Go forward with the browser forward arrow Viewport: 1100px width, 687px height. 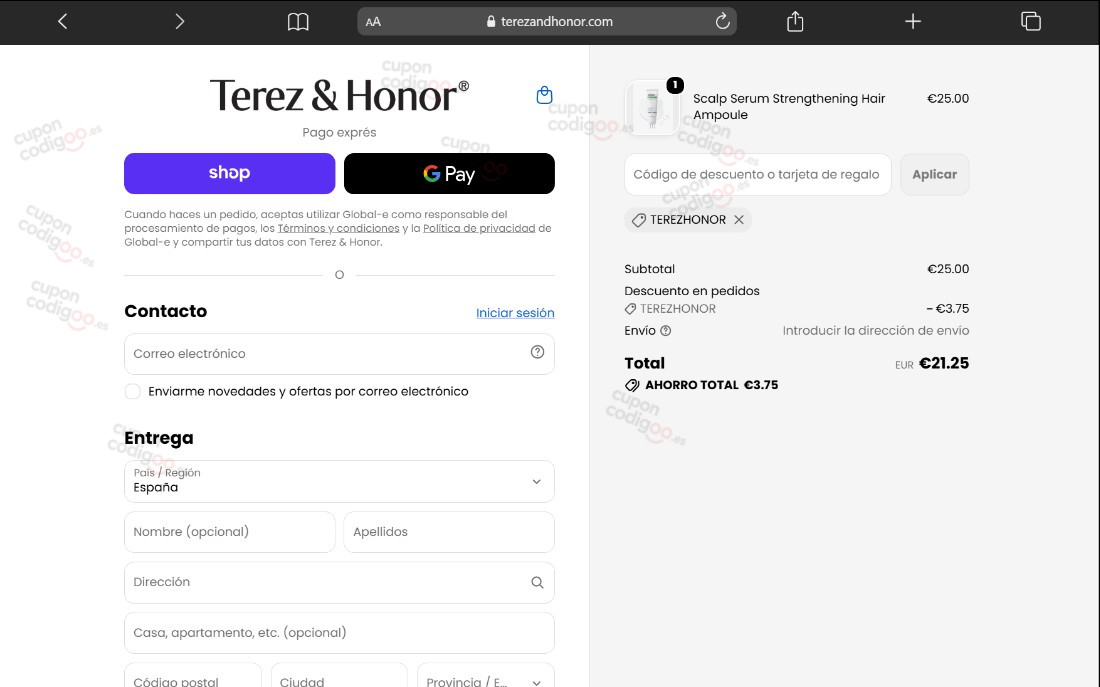click(x=180, y=22)
